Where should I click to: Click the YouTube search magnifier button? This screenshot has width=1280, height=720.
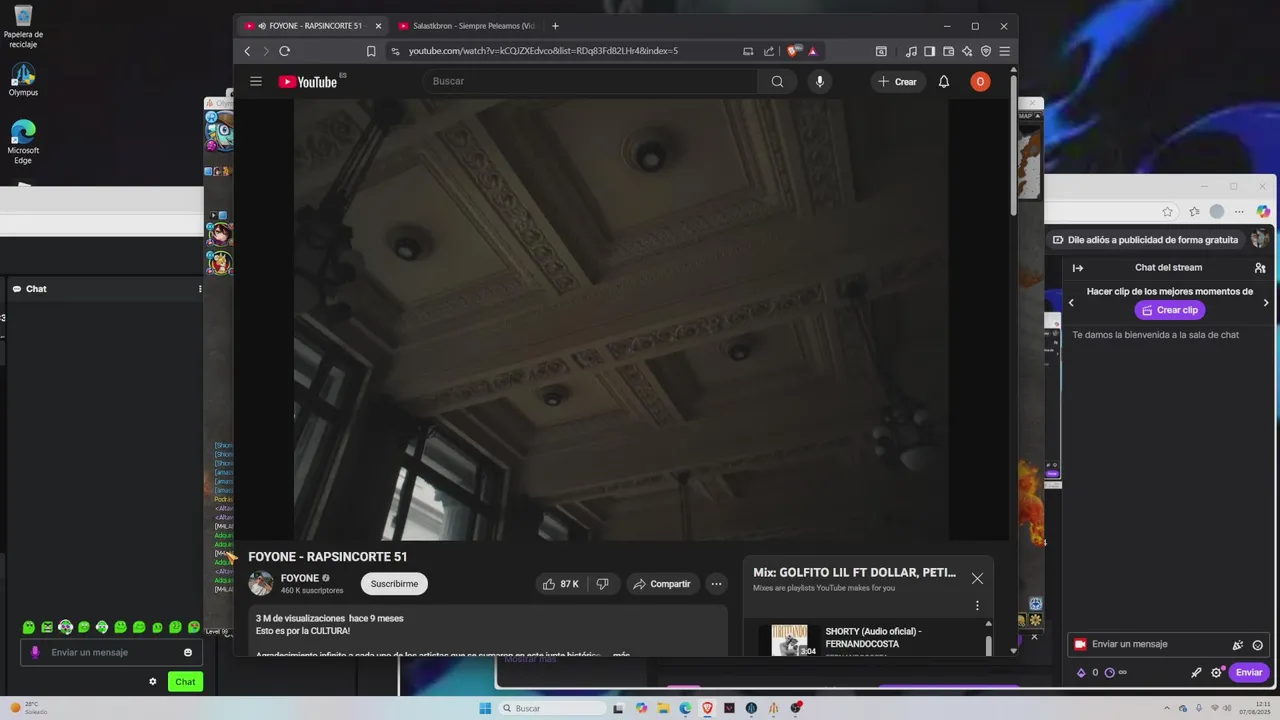pyautogui.click(x=777, y=81)
